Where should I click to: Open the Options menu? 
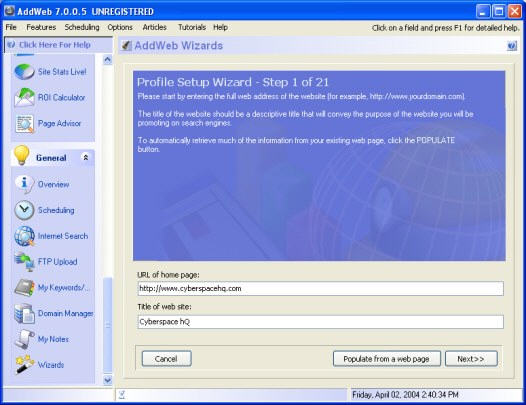[120, 27]
